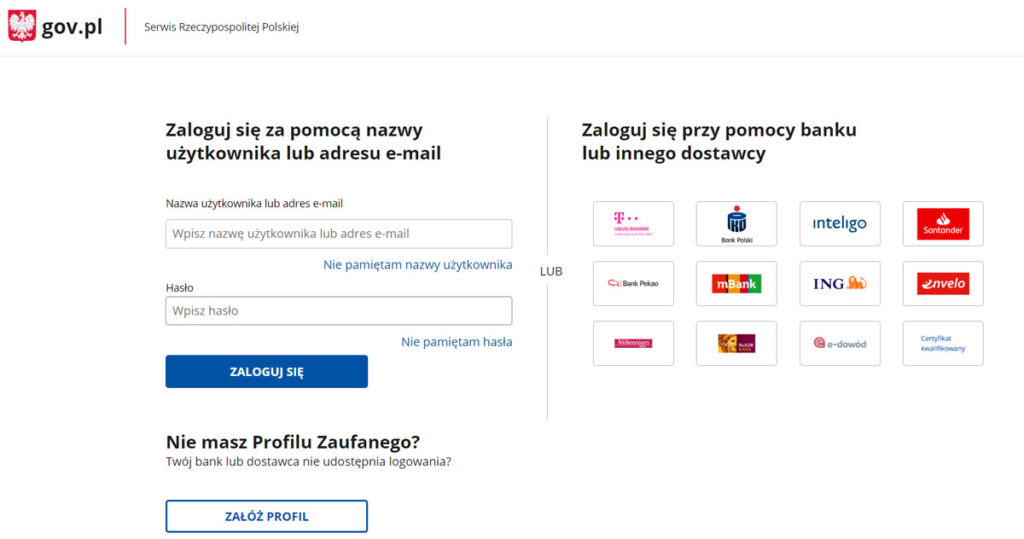
Task: Click the ZAŁÓŻ PROFIL button
Action: (266, 516)
